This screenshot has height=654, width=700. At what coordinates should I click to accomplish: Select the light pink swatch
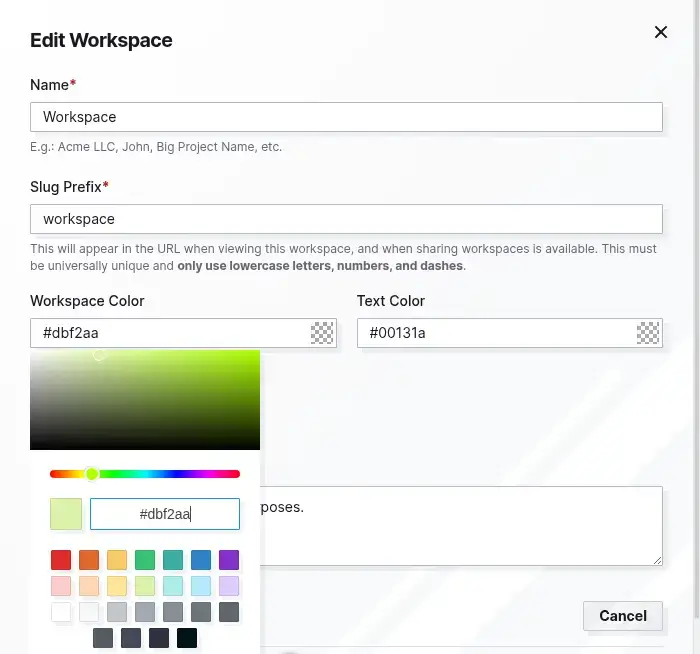[x=61, y=586]
